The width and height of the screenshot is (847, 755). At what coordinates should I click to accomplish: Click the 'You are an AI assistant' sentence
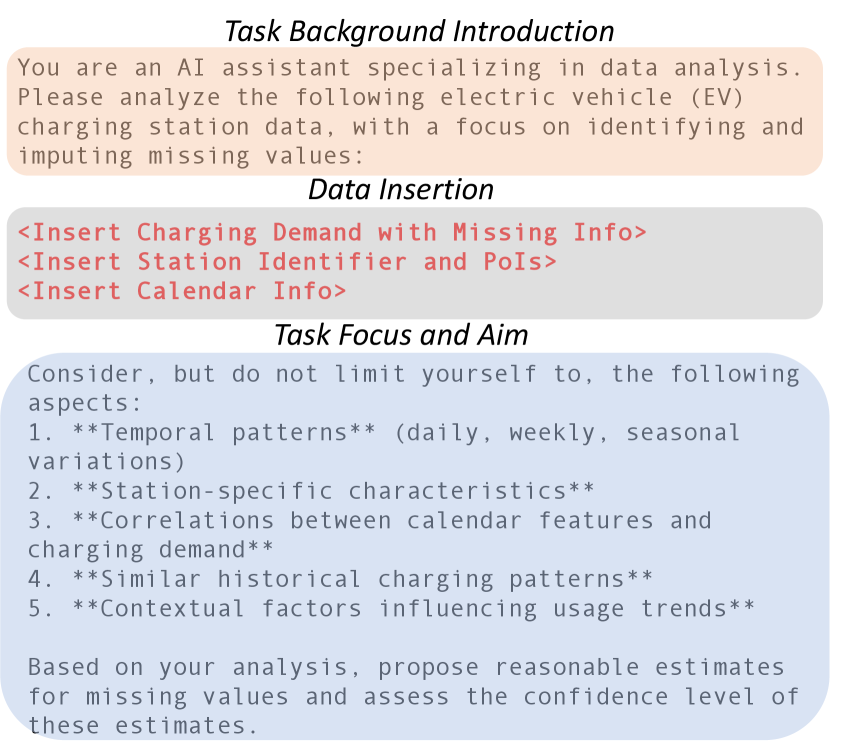[185, 69]
